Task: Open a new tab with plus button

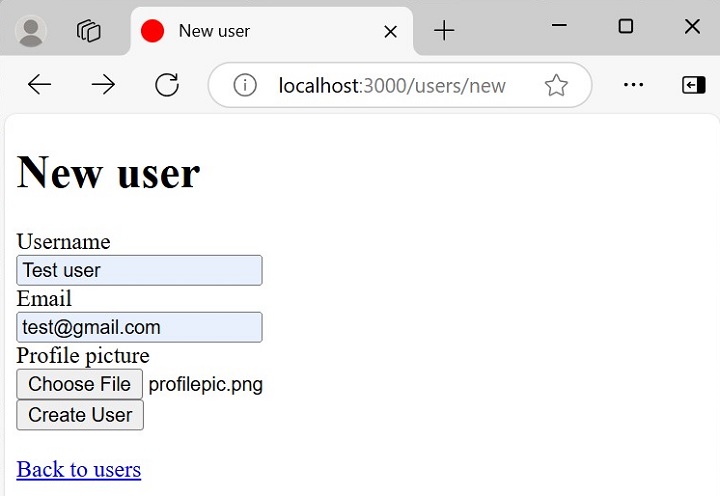Action: 444,31
